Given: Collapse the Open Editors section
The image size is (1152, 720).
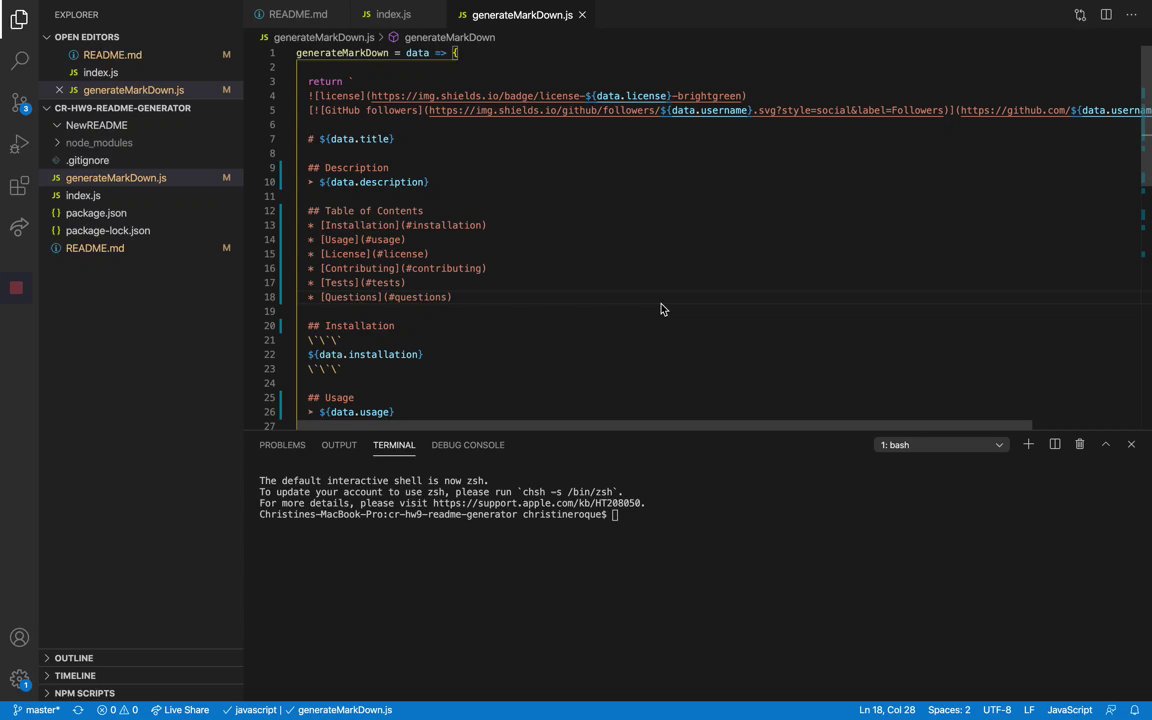Looking at the screenshot, I should tap(86, 37).
